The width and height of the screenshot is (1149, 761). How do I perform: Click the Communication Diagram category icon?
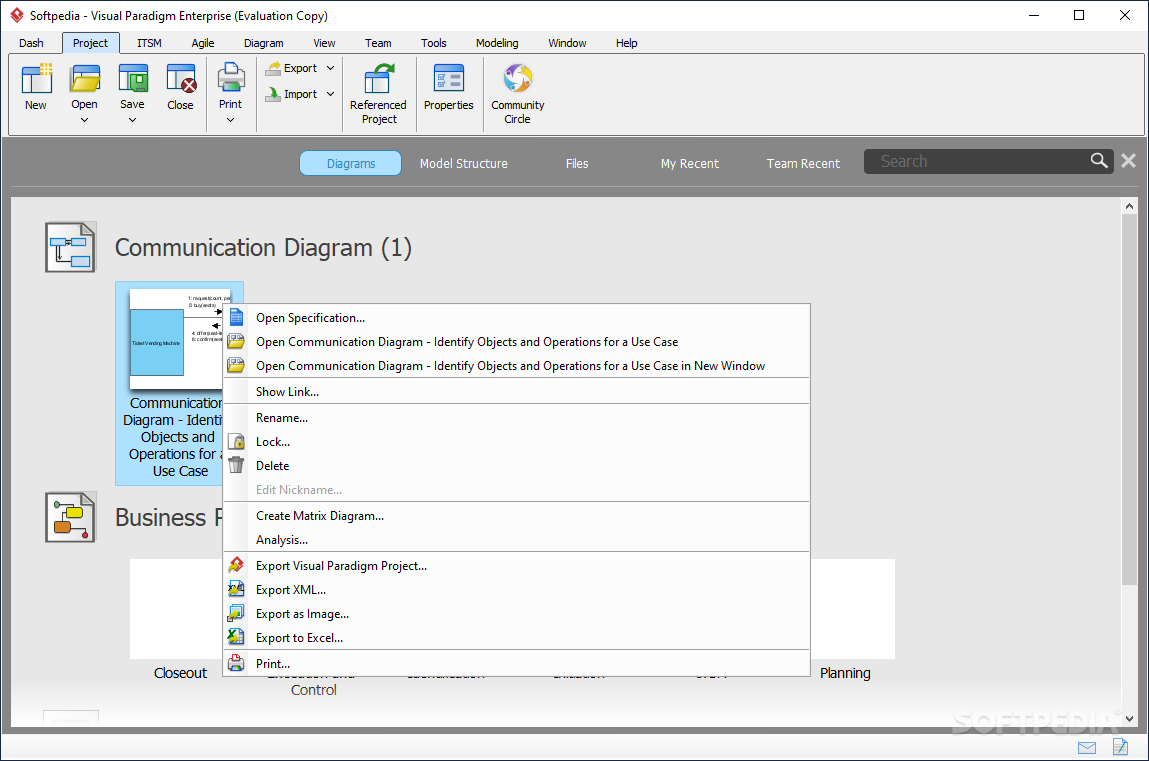pos(70,248)
